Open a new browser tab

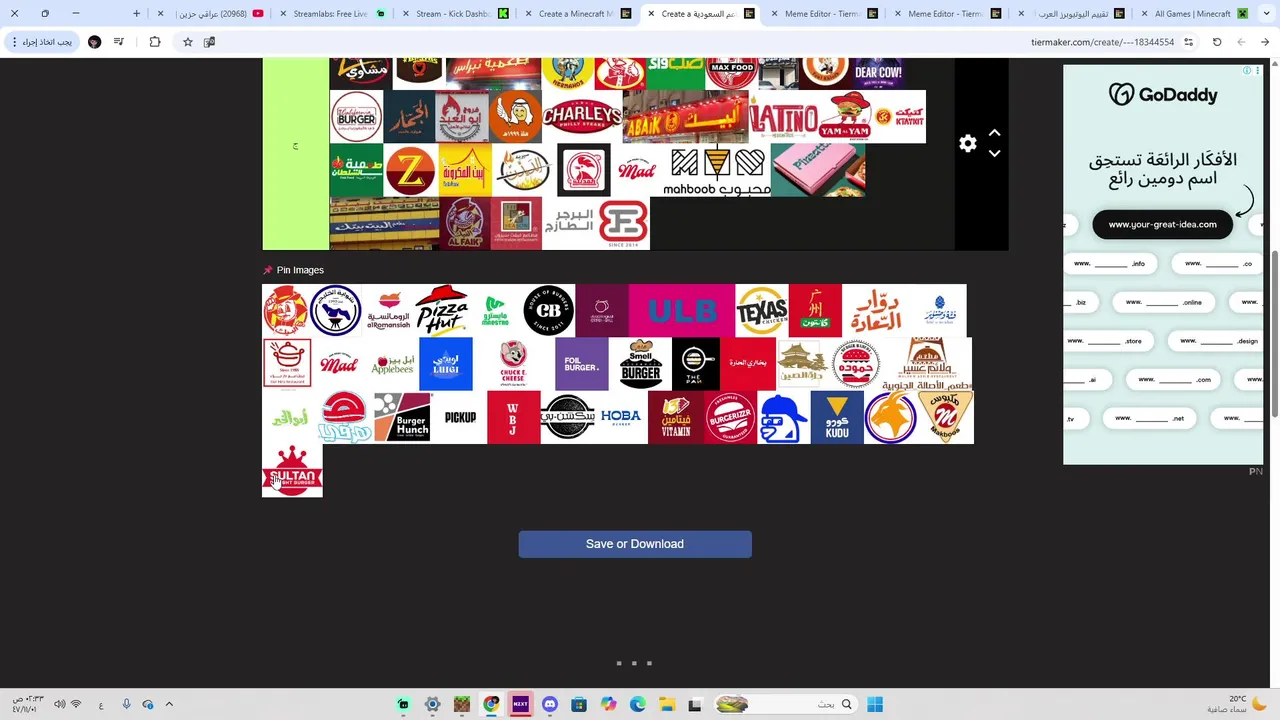pos(136,13)
